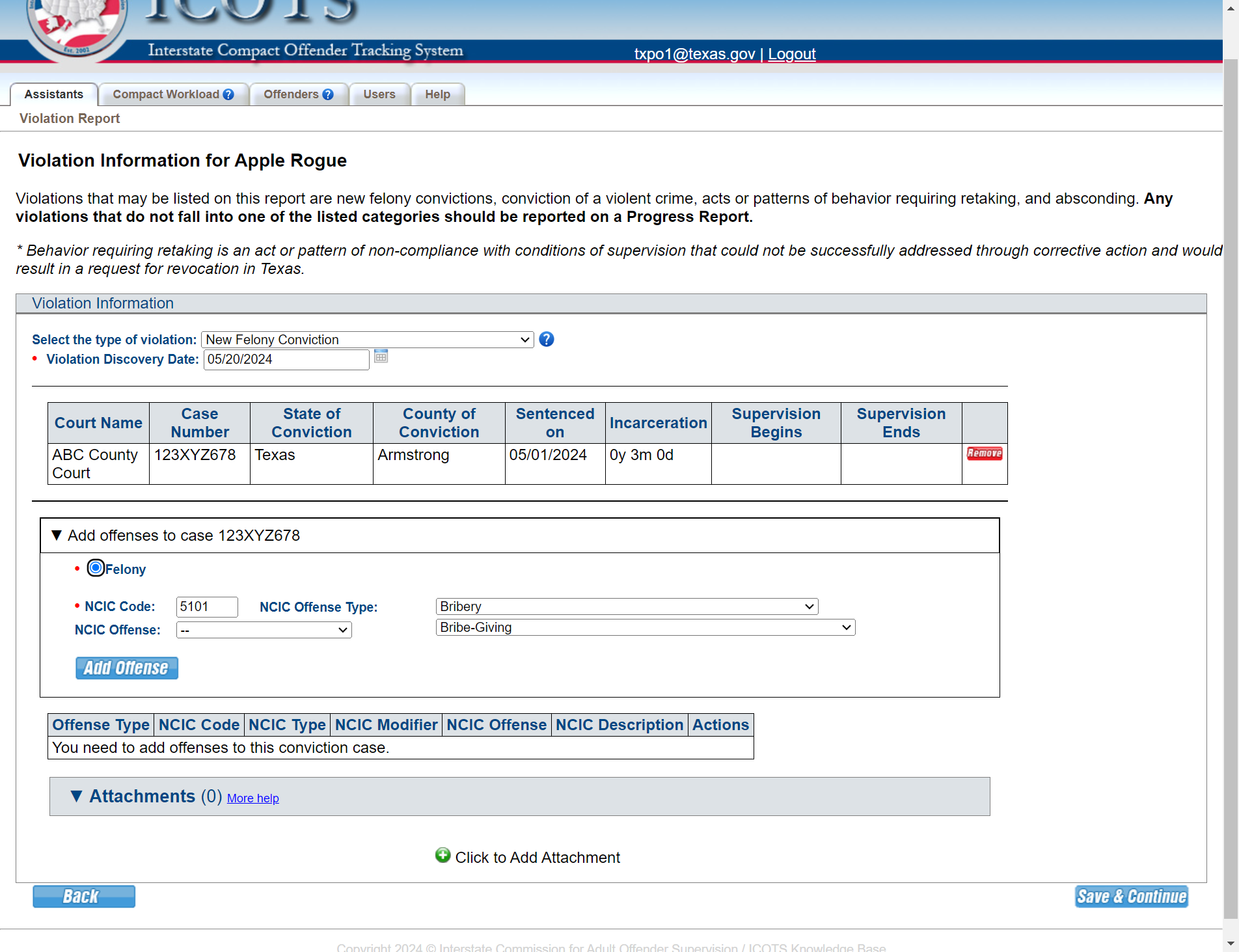Open the type of violation dropdown
Screen dimensions: 1239x952
point(368,340)
